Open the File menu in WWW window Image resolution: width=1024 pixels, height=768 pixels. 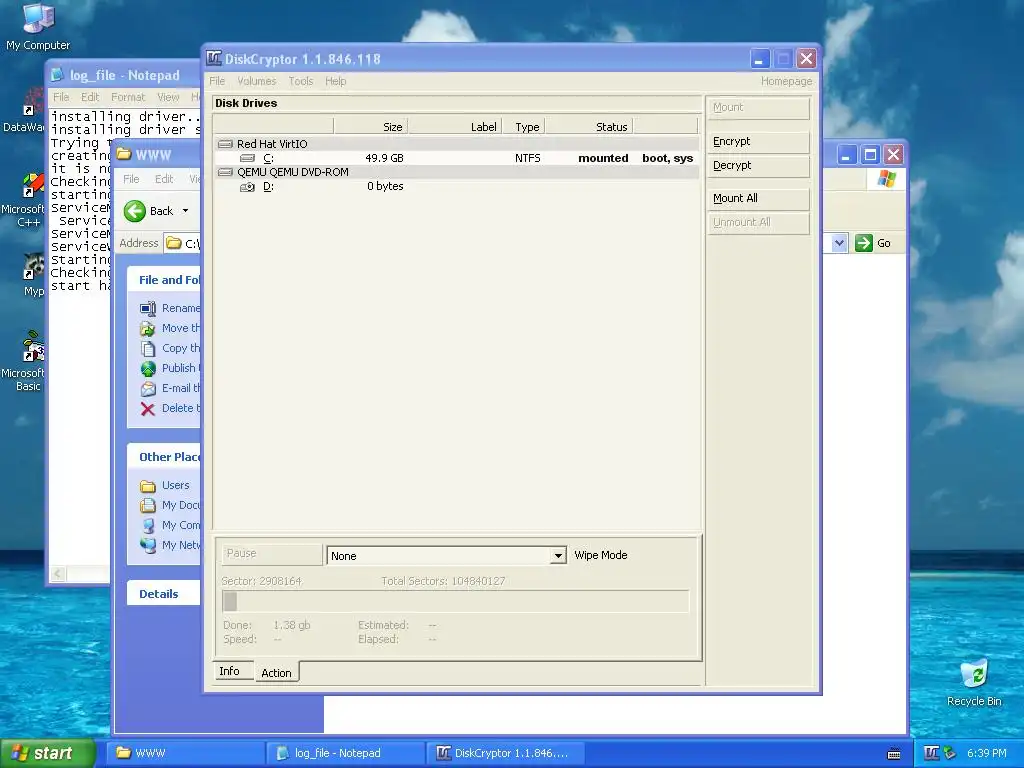tap(131, 179)
